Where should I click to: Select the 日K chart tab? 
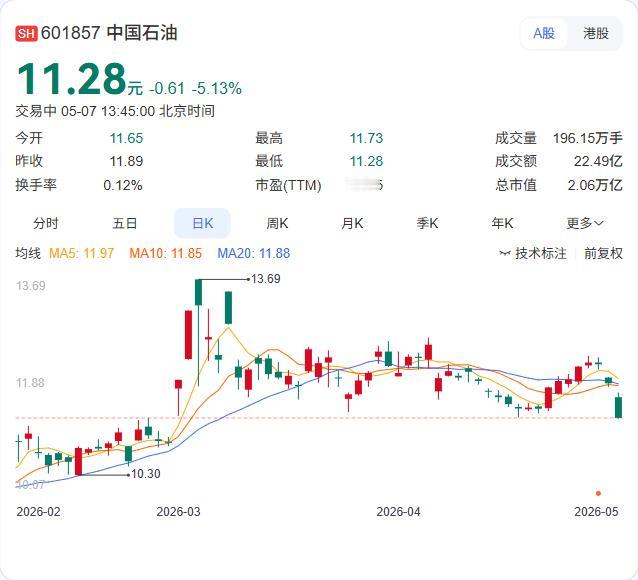click(202, 223)
